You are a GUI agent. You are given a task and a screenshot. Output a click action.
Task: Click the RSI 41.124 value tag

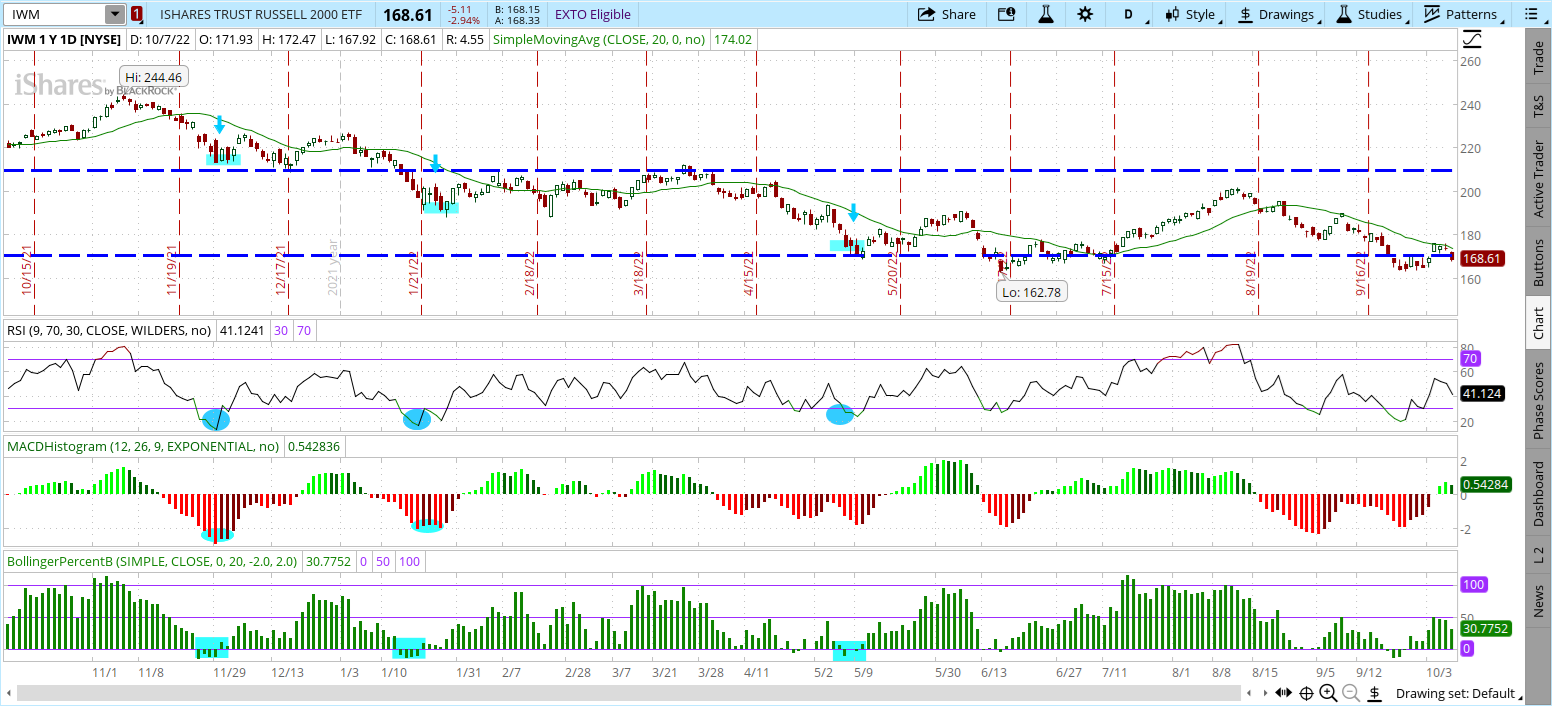coord(1483,394)
